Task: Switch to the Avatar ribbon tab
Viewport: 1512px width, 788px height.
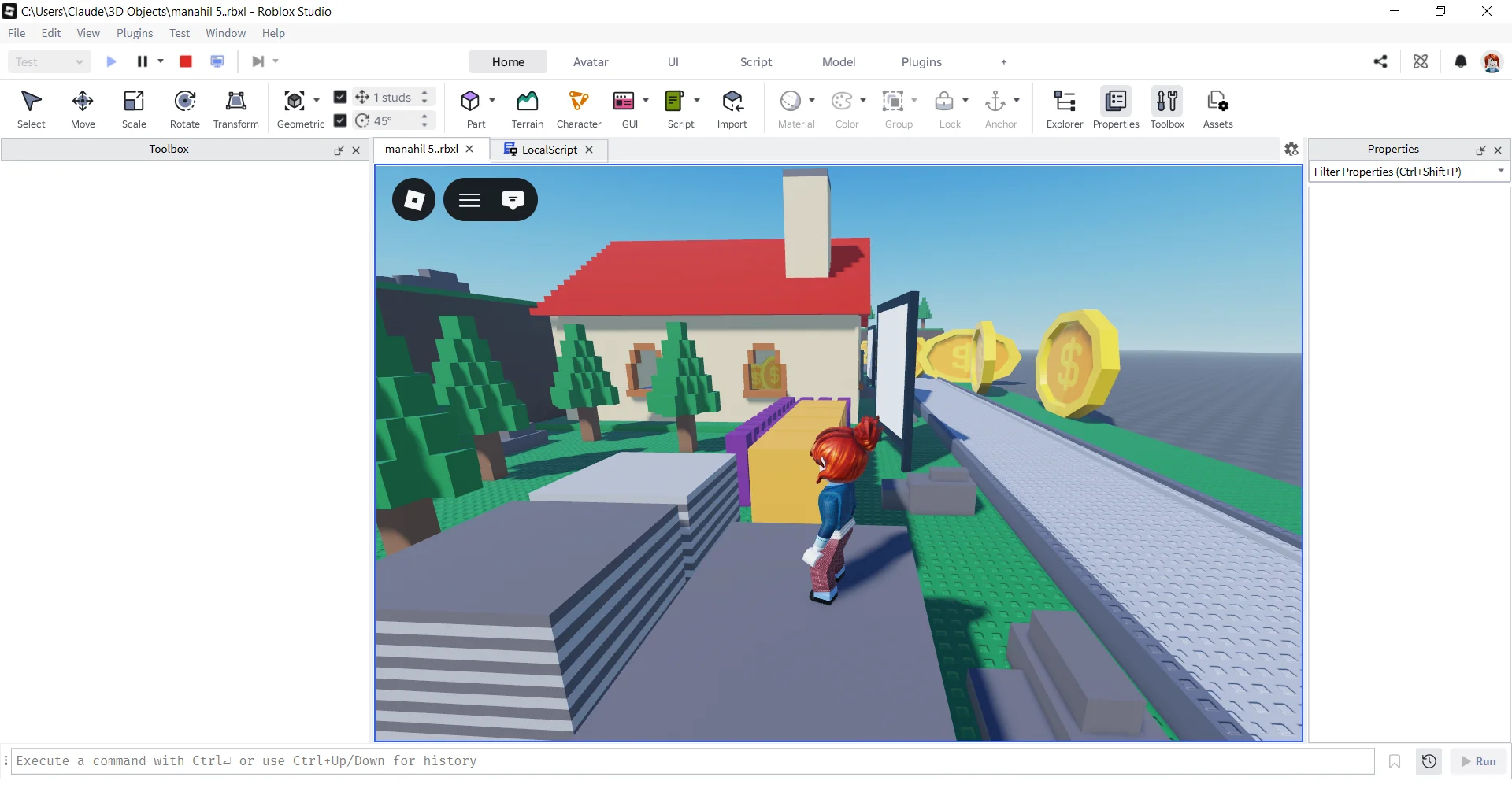Action: [x=591, y=62]
